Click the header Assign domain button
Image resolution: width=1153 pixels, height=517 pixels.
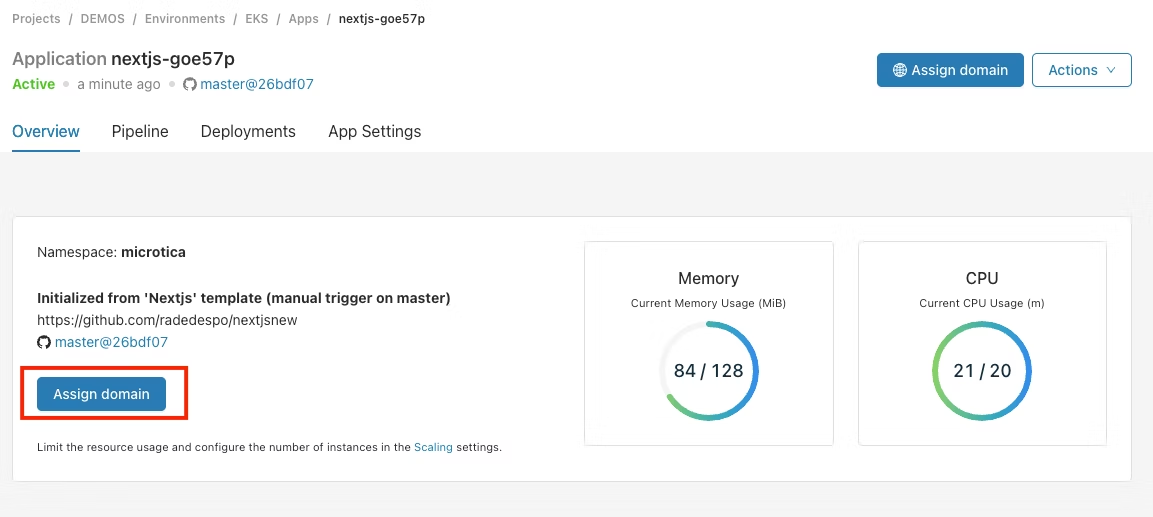[950, 70]
